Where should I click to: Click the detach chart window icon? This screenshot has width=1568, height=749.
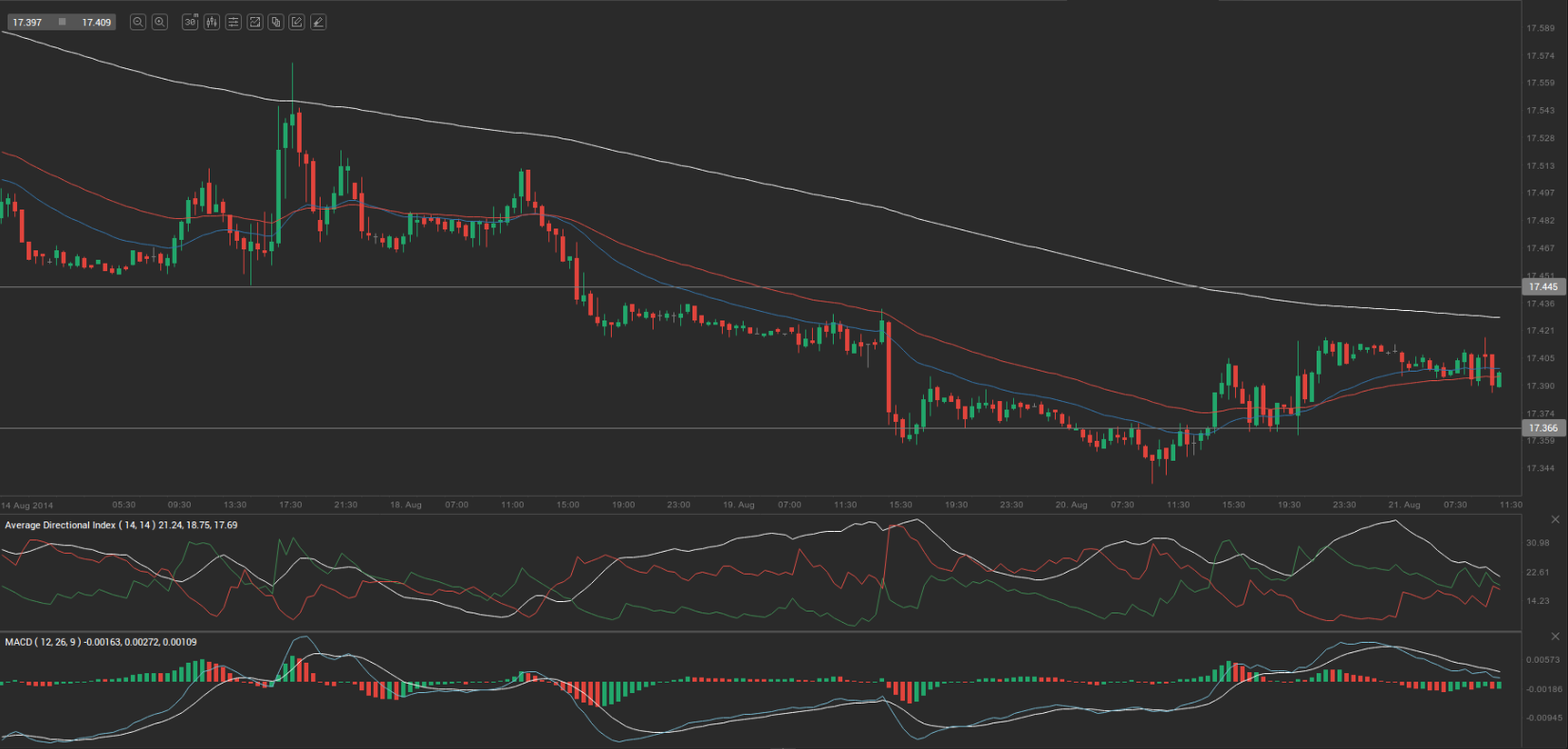coord(254,22)
